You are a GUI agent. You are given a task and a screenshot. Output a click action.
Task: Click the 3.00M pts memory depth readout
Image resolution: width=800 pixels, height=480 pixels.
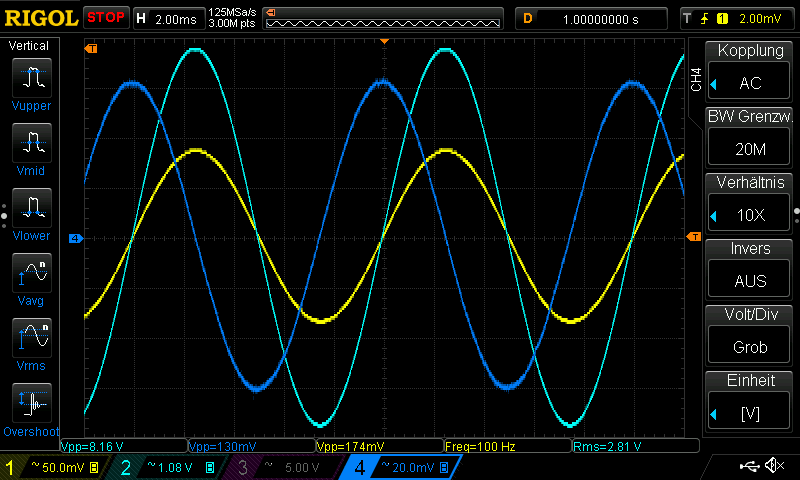tap(232, 23)
